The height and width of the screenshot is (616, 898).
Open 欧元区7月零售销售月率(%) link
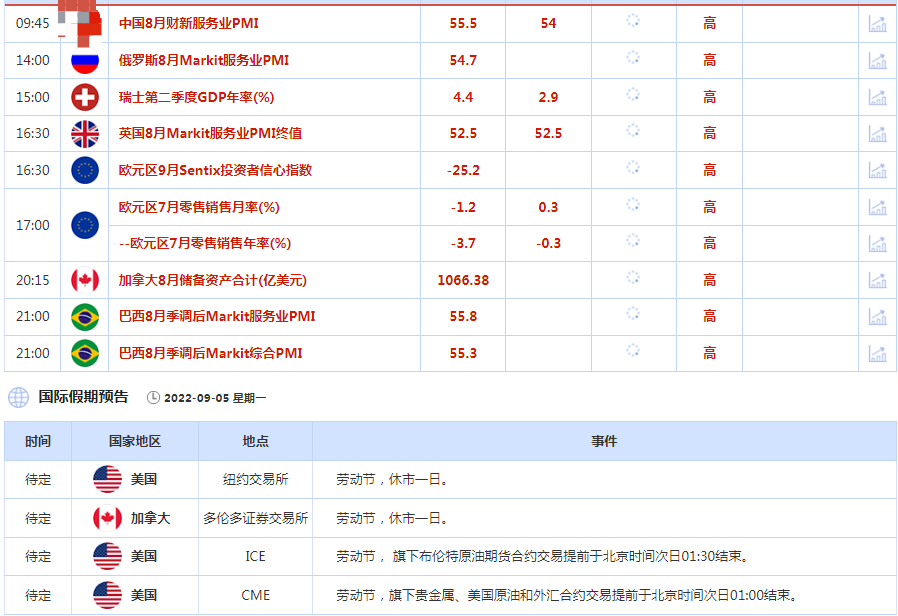pos(199,207)
